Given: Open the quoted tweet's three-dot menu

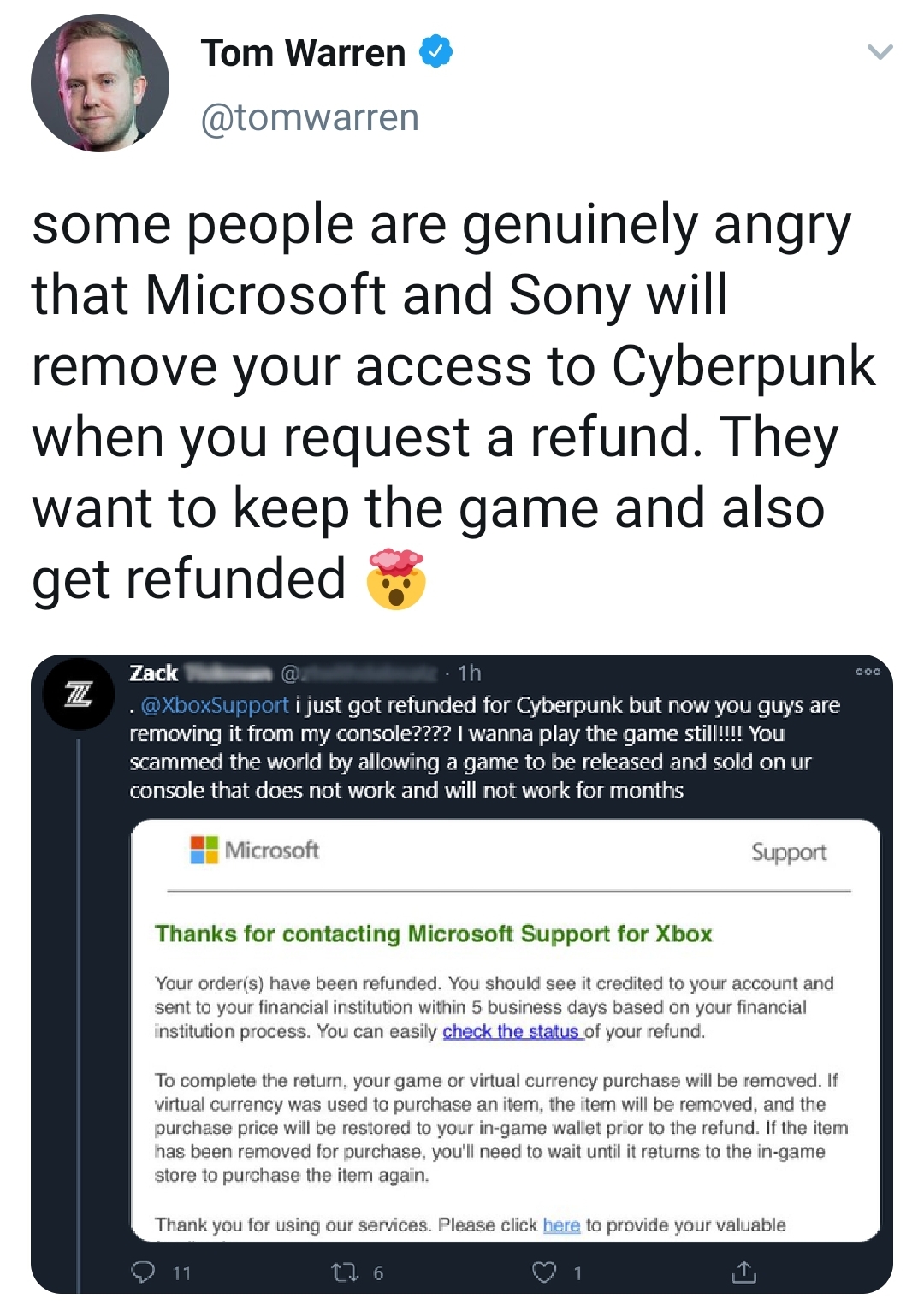Looking at the screenshot, I should pyautogui.click(x=868, y=673).
